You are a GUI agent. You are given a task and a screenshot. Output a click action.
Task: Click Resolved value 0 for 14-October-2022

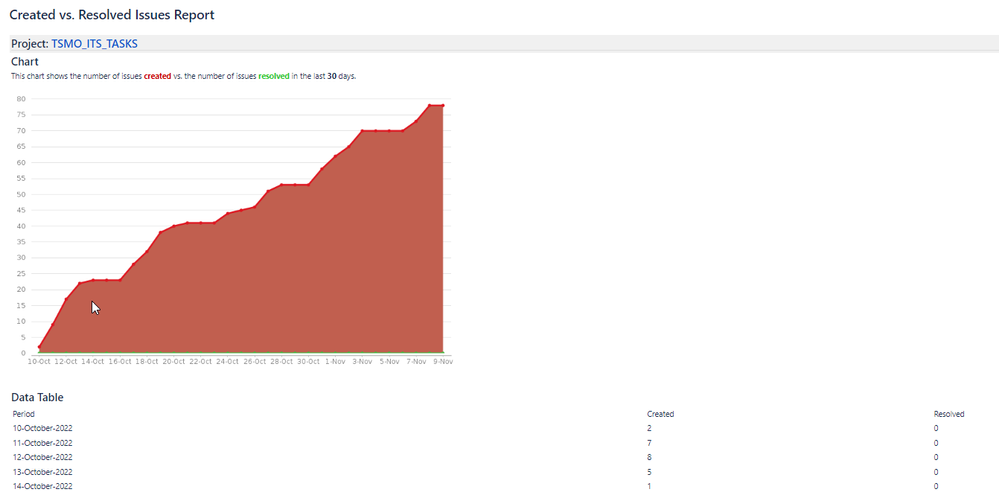click(936, 486)
